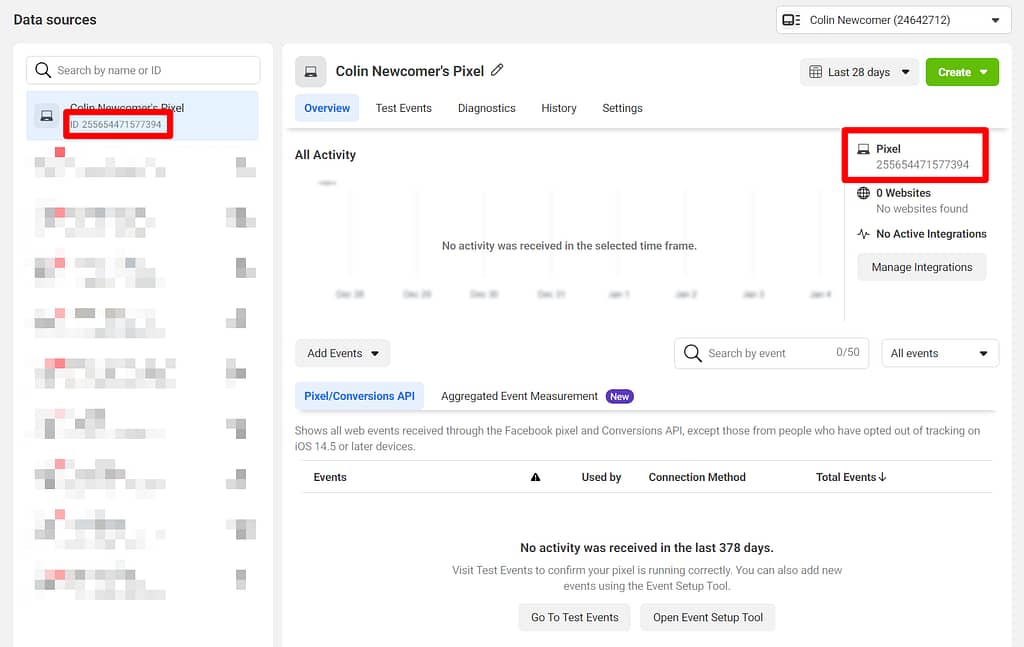Click the activity pulse icon by integrations
Screen dimensions: 1024x647
[863, 234]
